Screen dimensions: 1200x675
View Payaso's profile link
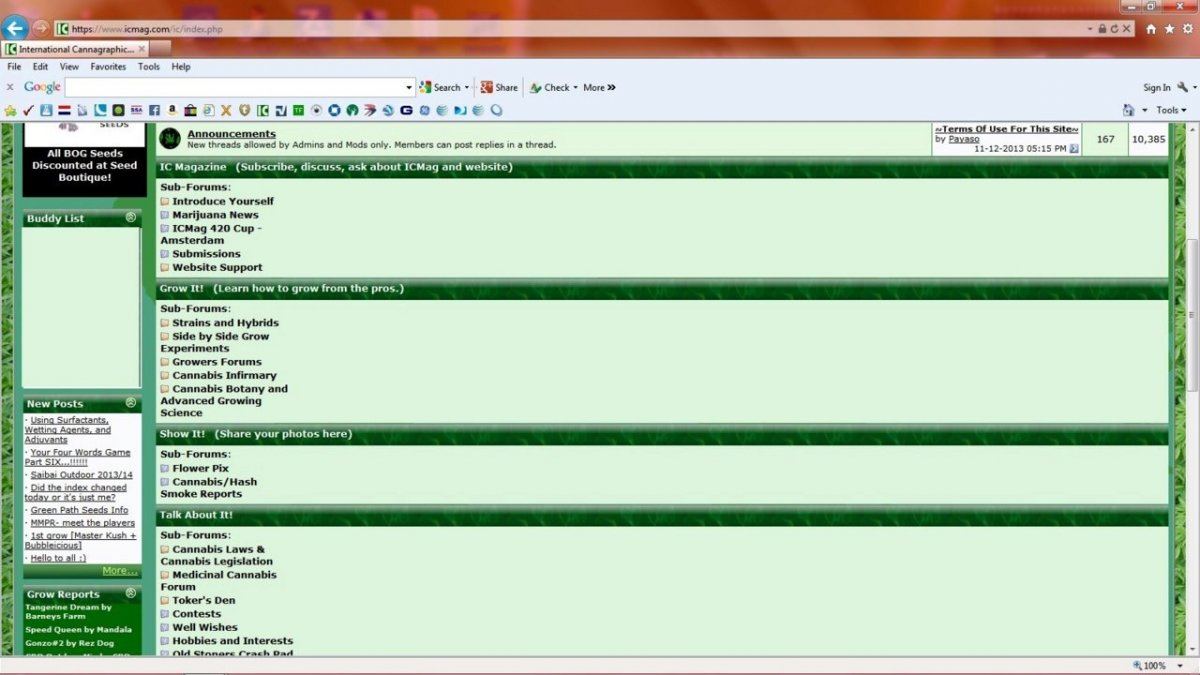964,139
